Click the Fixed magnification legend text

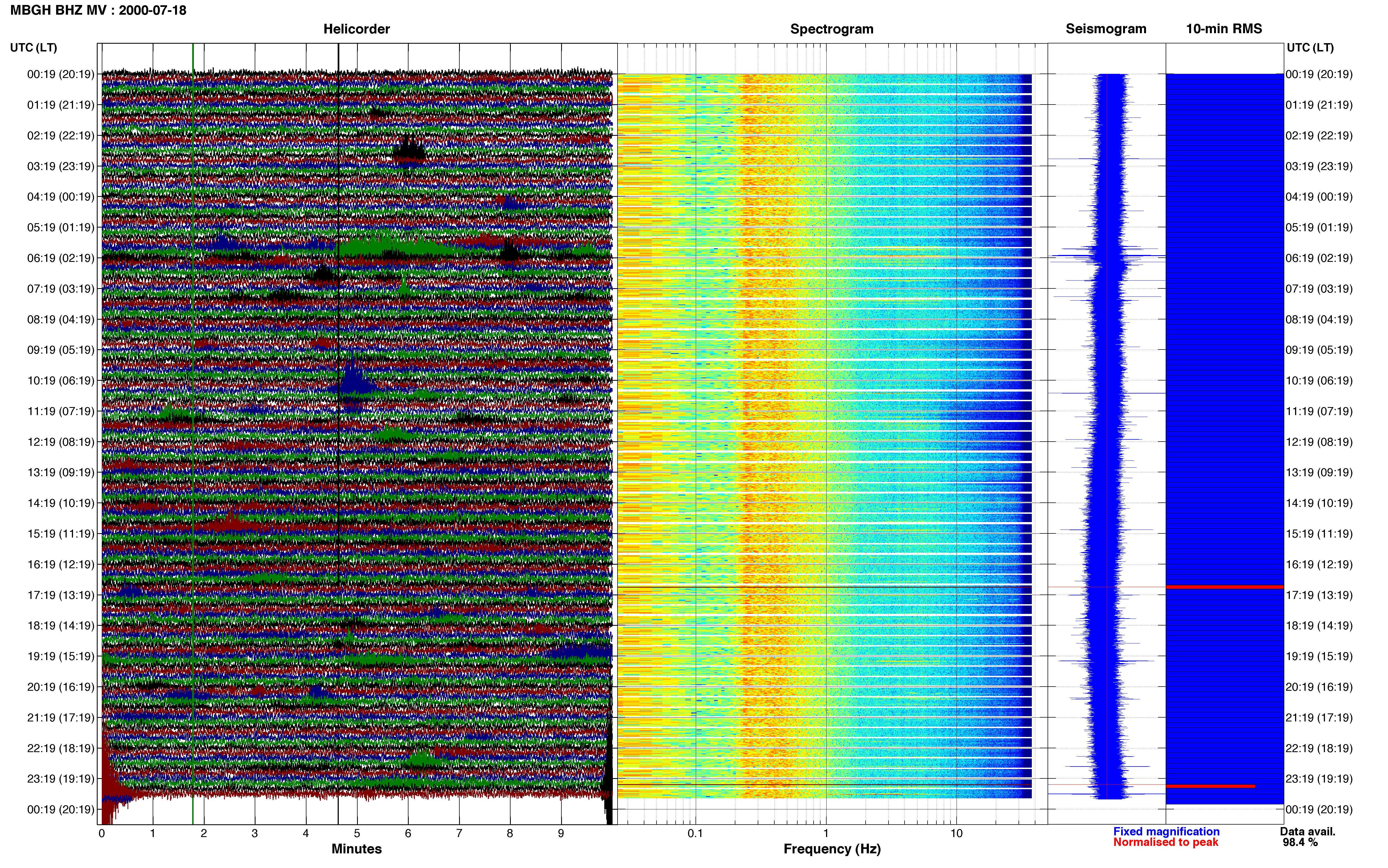click(x=1166, y=831)
